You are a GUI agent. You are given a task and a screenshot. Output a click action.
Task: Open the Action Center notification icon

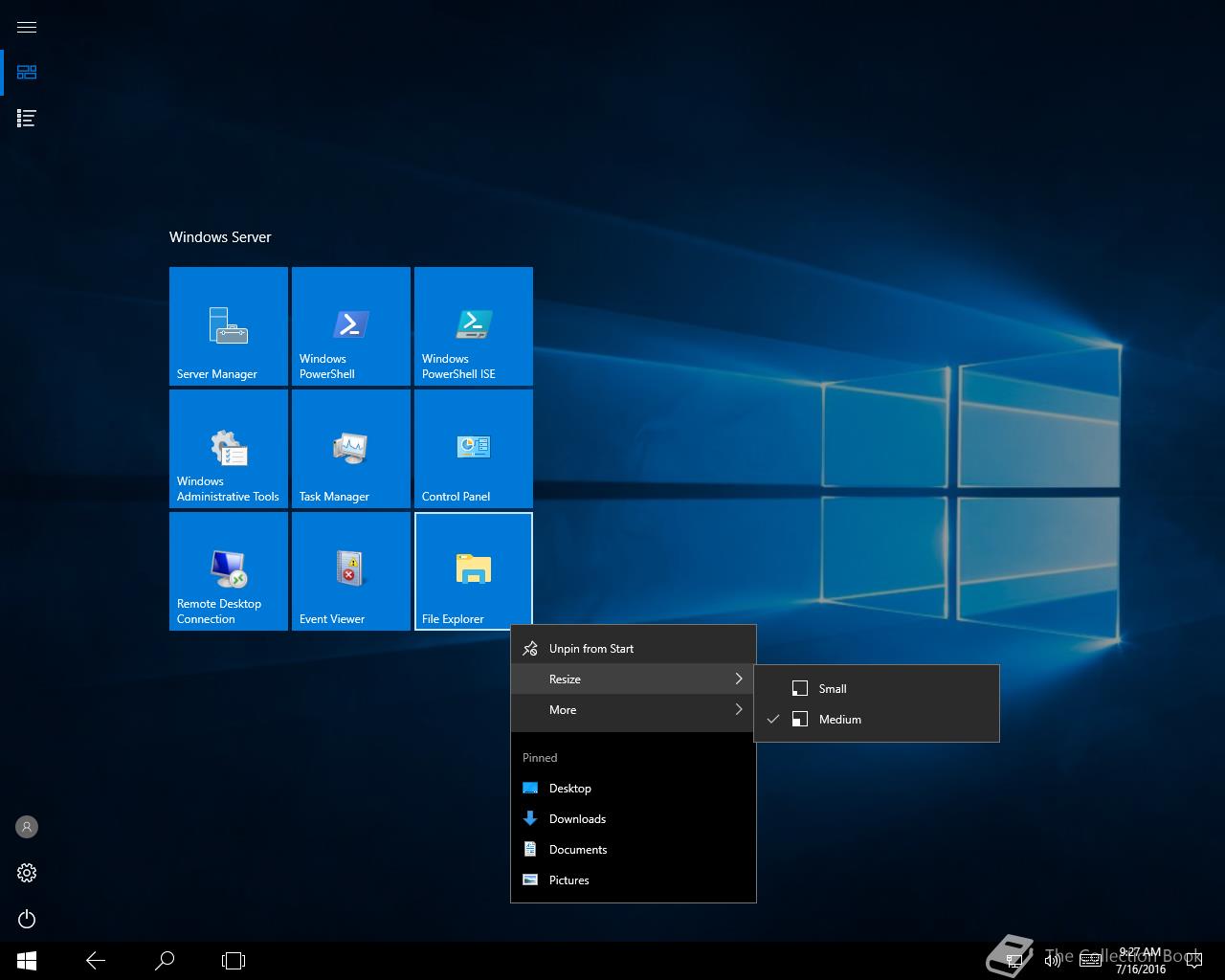[1193, 961]
